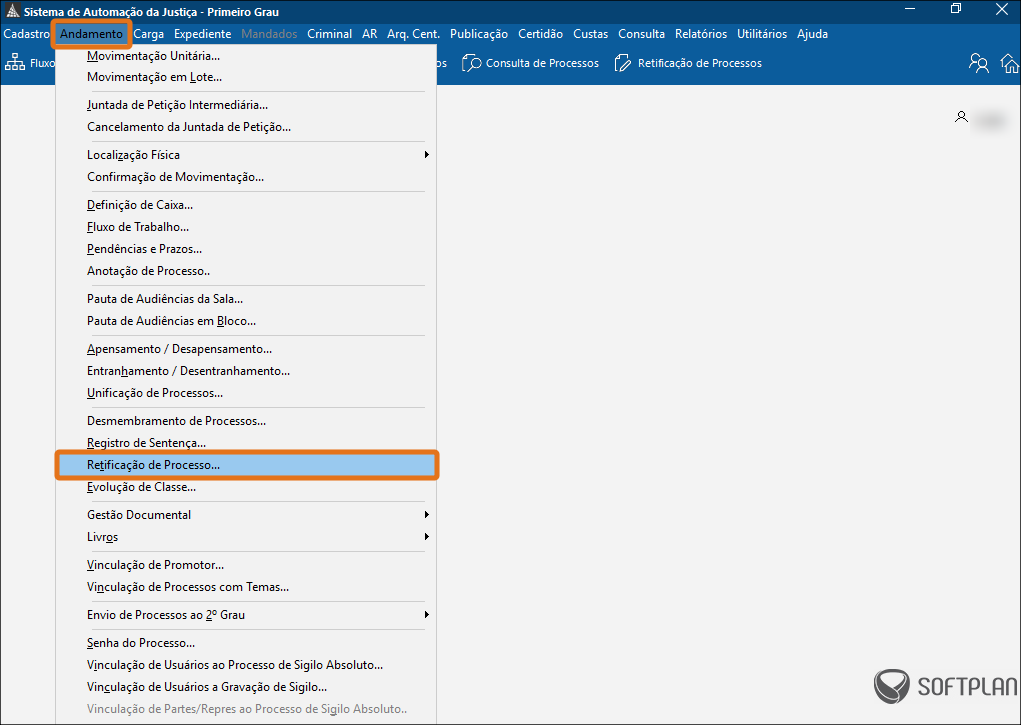Select Vinculação de Processos com Temas
The height and width of the screenshot is (725, 1021).
point(246,587)
